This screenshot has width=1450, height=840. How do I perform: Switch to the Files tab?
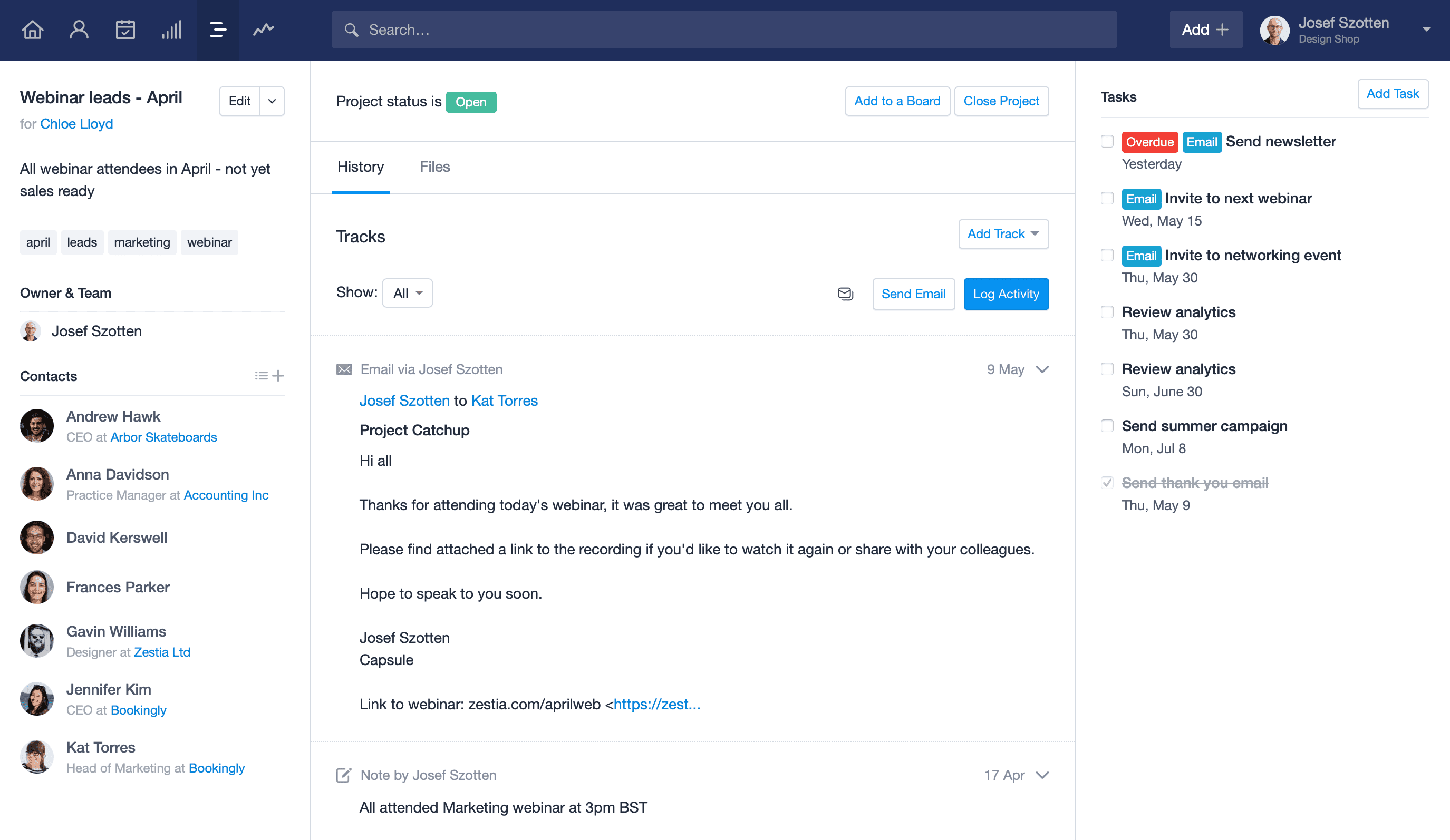[434, 167]
